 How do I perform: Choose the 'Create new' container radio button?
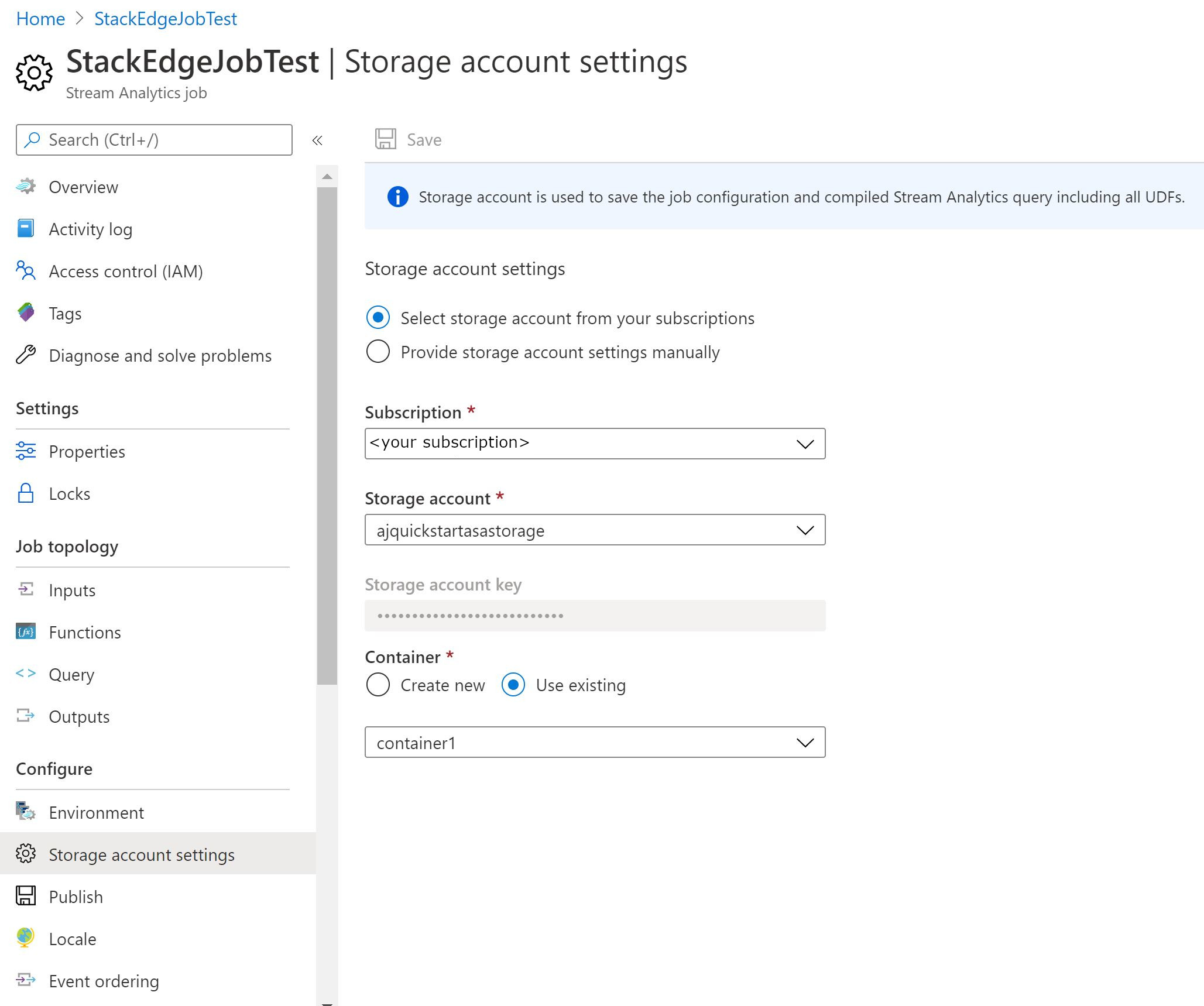378,685
